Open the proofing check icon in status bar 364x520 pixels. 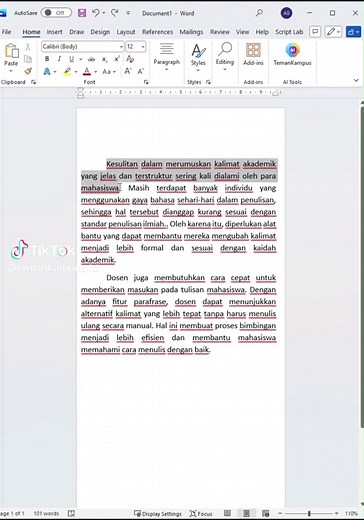pos(71,513)
